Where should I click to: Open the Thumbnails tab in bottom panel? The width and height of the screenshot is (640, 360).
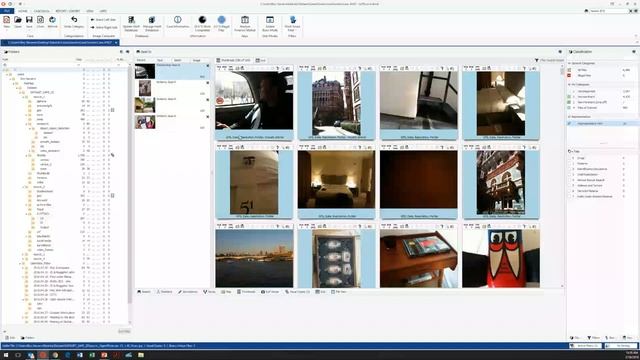click(x=246, y=292)
